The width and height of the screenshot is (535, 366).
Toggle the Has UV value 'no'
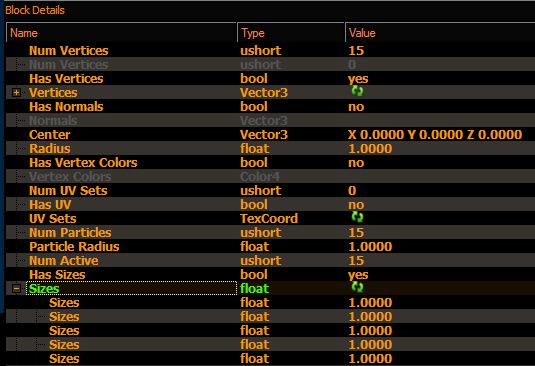click(356, 205)
